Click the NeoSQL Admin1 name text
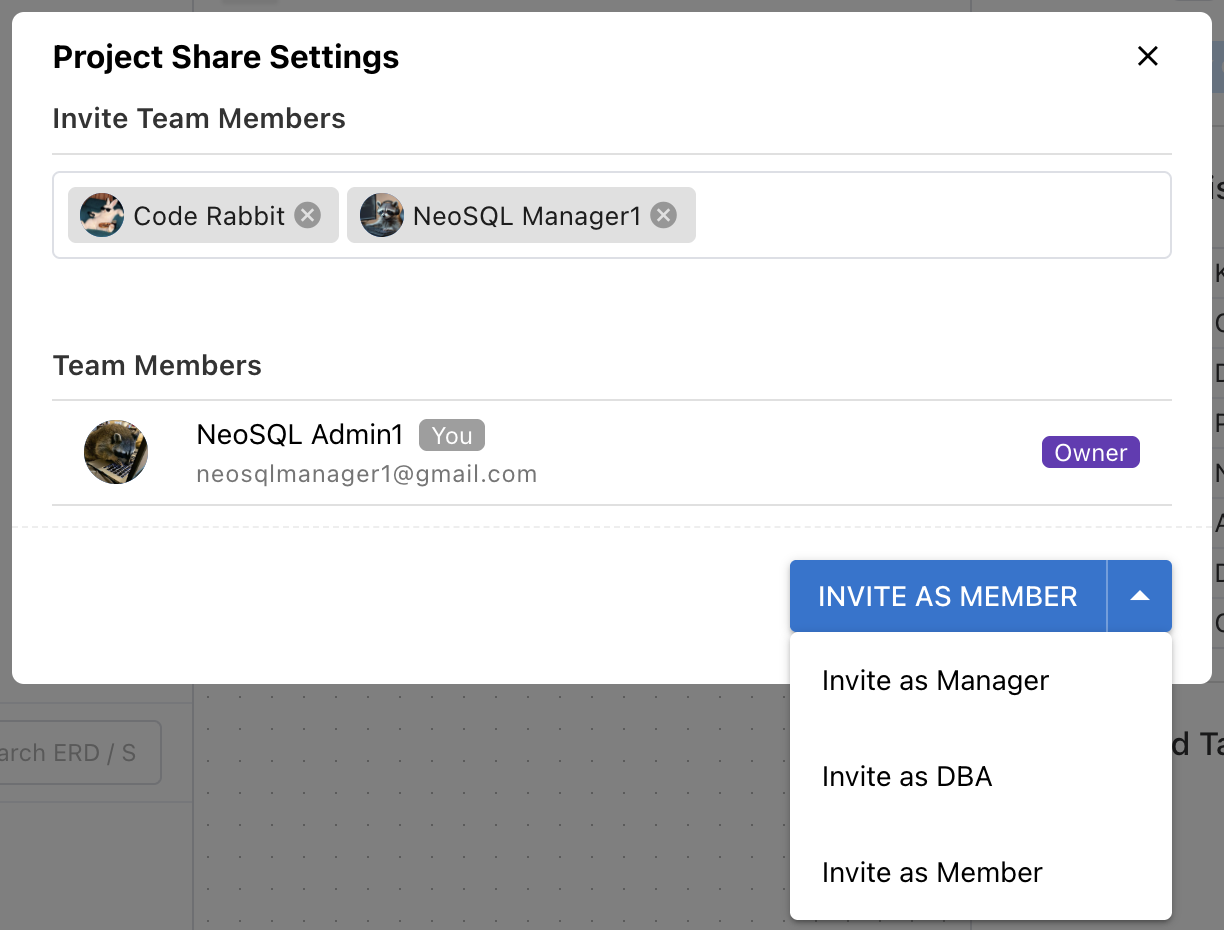This screenshot has height=930, width=1224. tap(300, 434)
